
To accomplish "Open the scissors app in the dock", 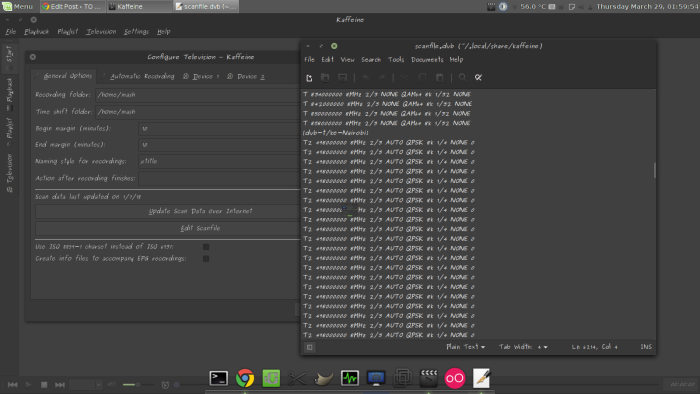I will 297,378.
